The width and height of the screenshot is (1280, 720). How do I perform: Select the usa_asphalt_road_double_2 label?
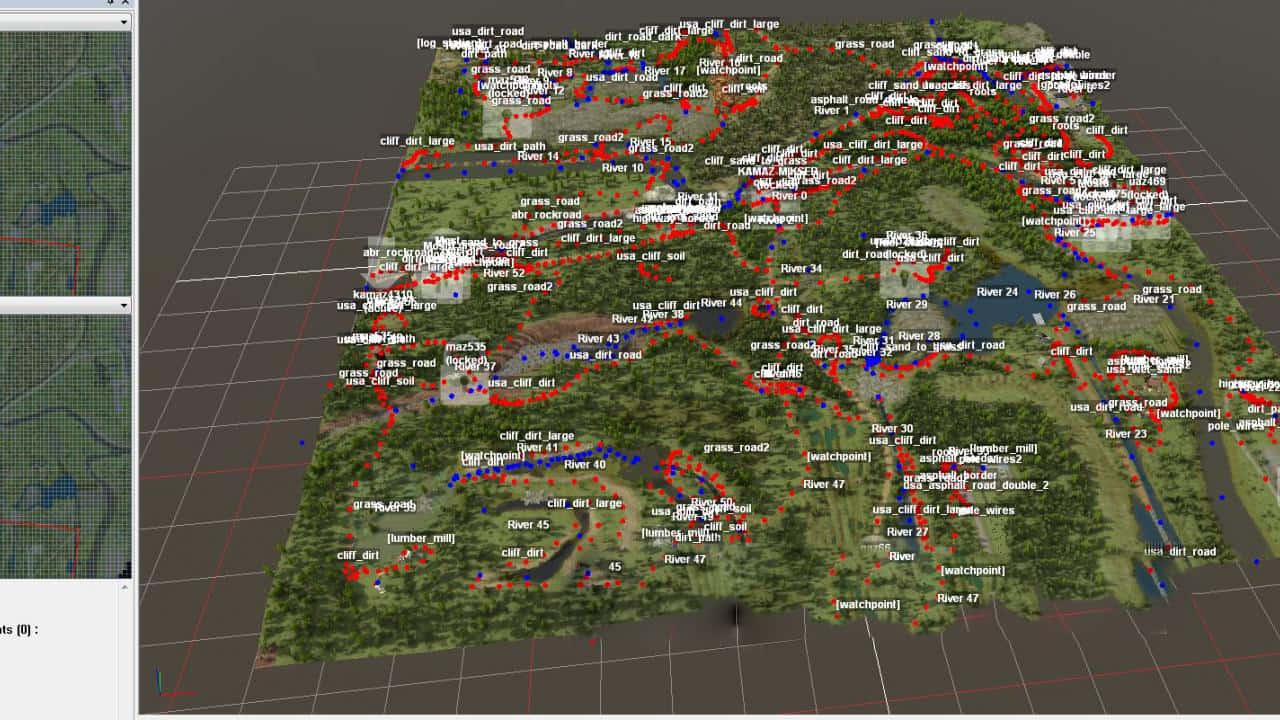click(x=976, y=485)
